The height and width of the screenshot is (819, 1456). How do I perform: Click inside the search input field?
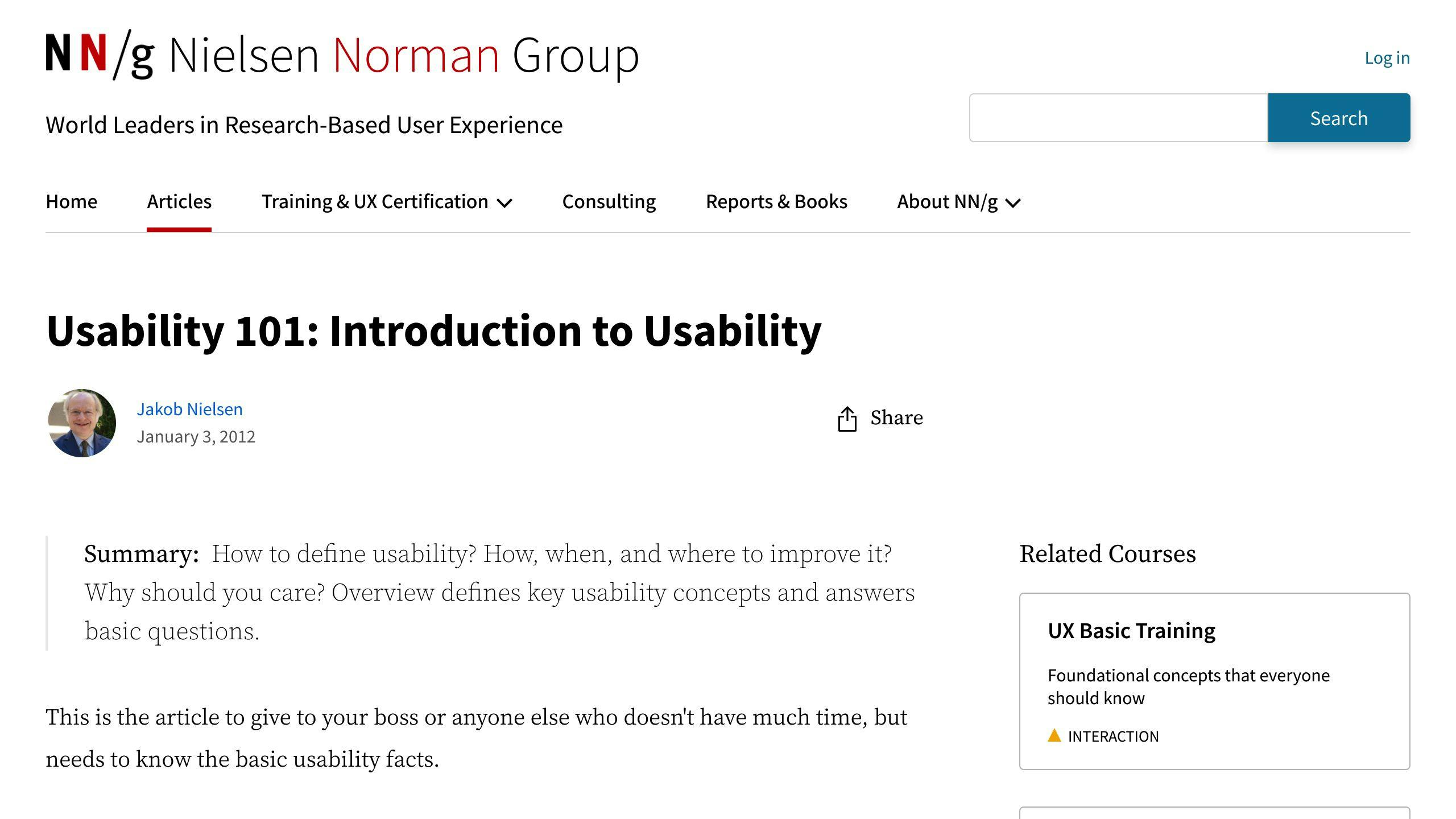(x=1116, y=117)
